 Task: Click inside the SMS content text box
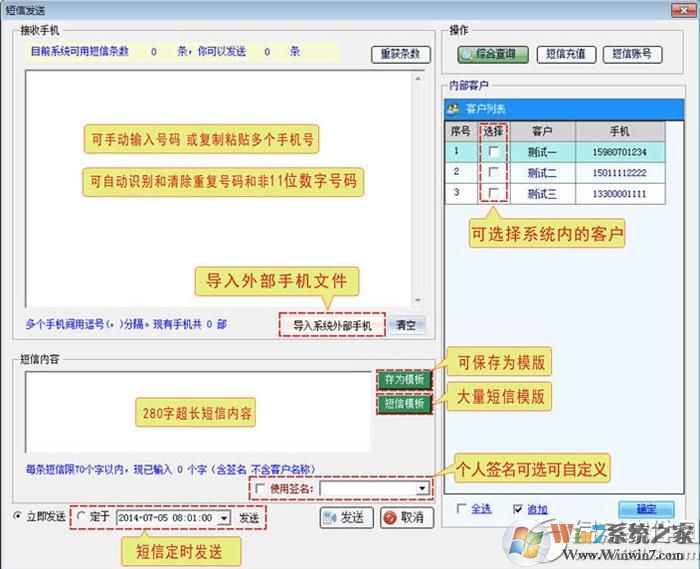point(199,411)
